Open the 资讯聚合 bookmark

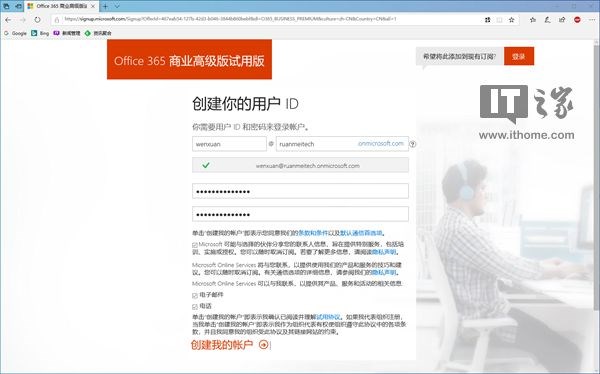pos(98,33)
